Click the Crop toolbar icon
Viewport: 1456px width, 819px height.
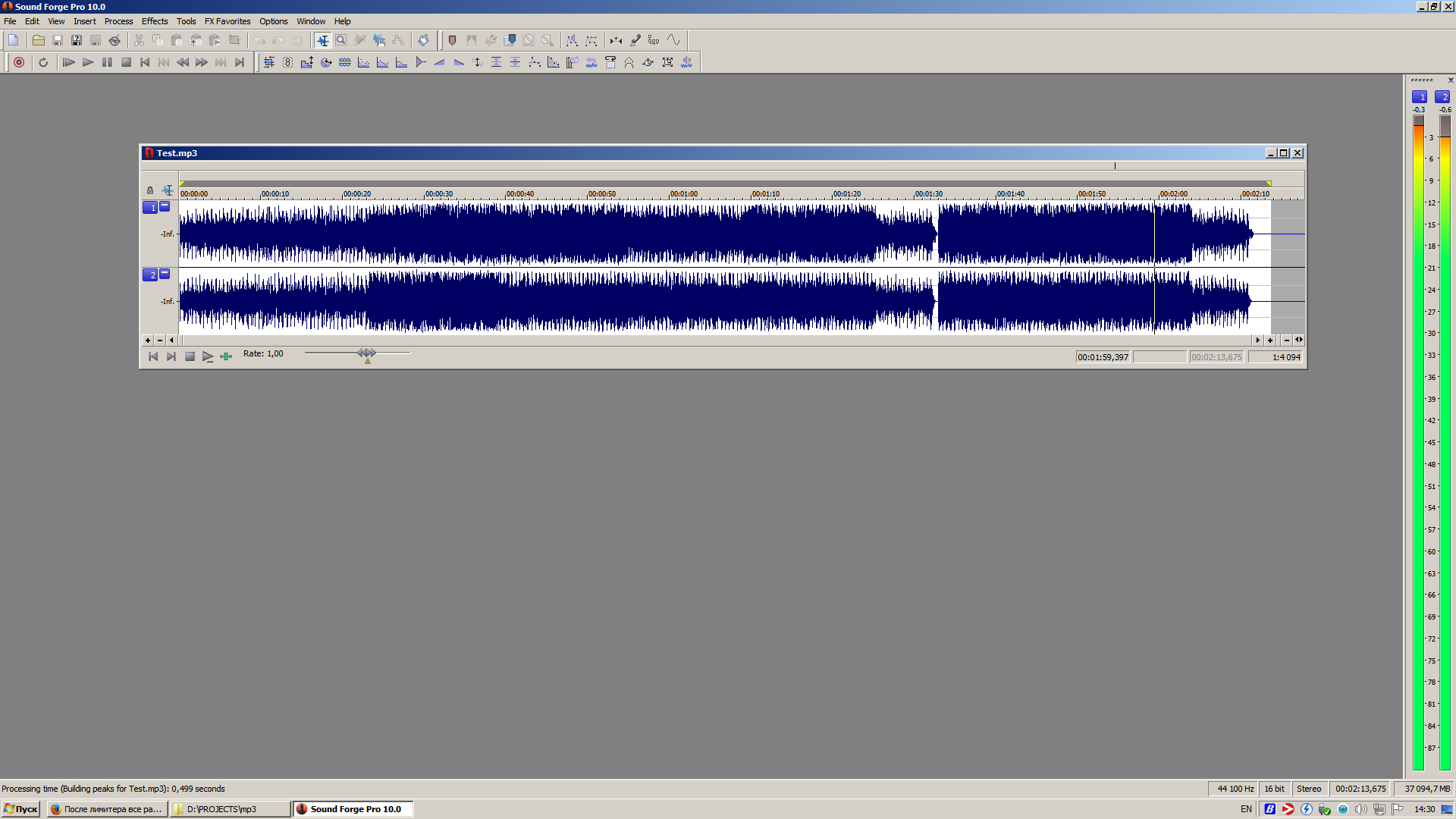[x=234, y=40]
